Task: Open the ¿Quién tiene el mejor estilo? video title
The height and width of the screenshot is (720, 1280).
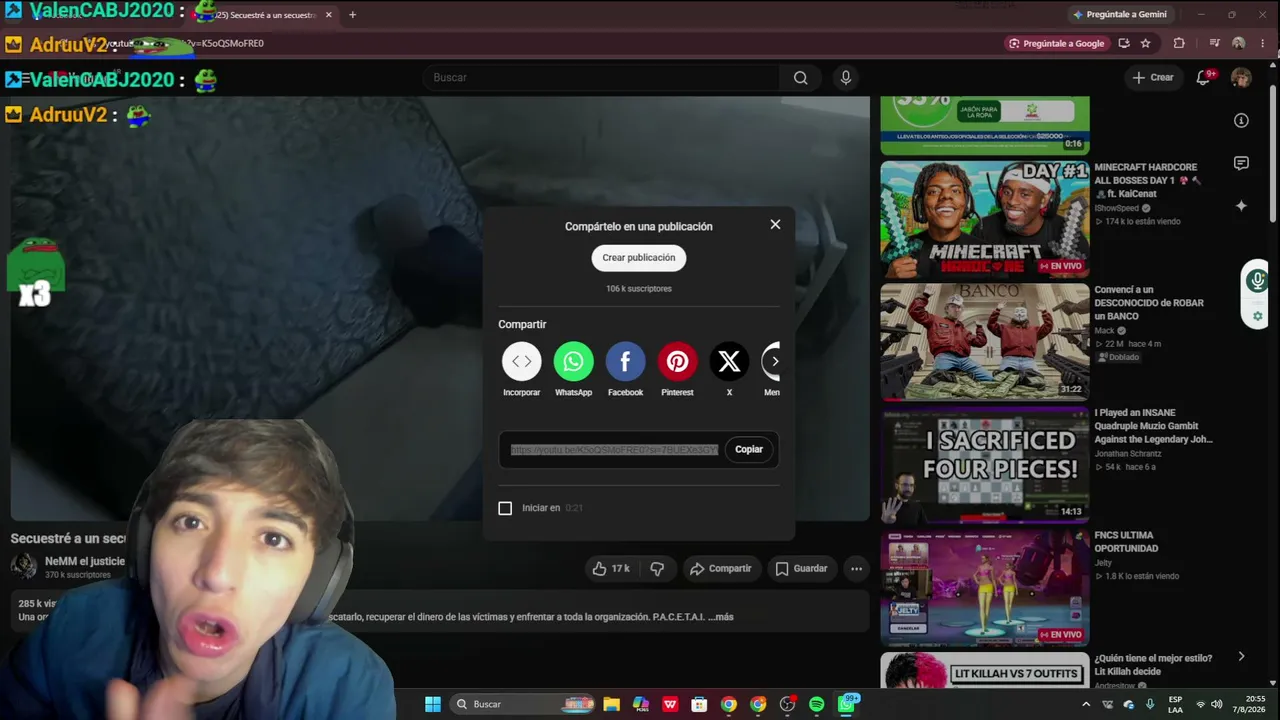Action: tap(1153, 664)
